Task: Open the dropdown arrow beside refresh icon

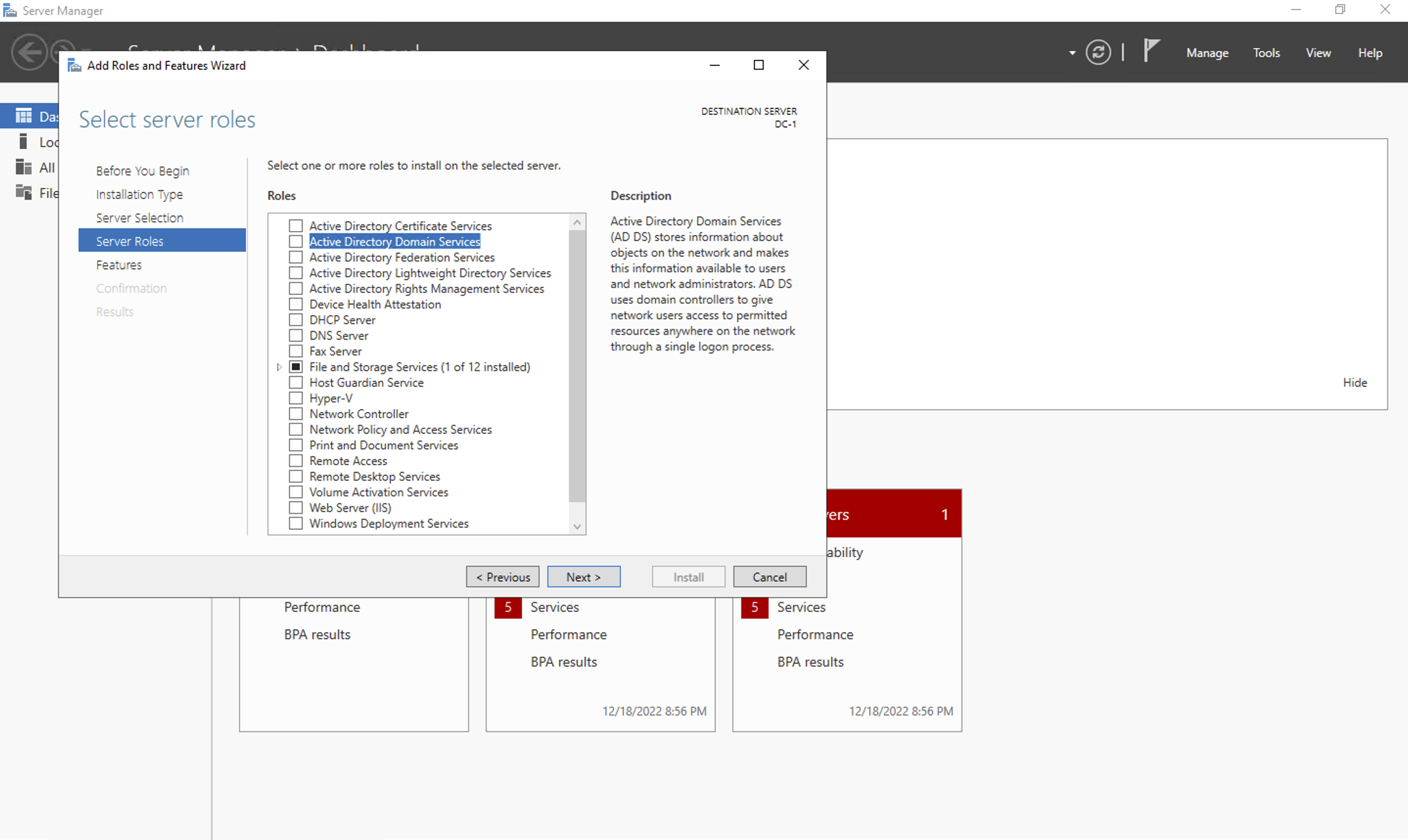Action: [1072, 53]
